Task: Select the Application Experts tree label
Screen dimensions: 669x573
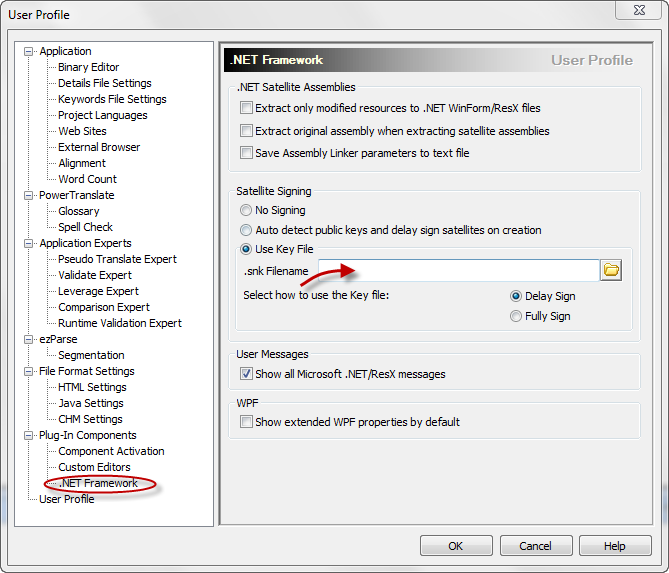Action: [85, 243]
